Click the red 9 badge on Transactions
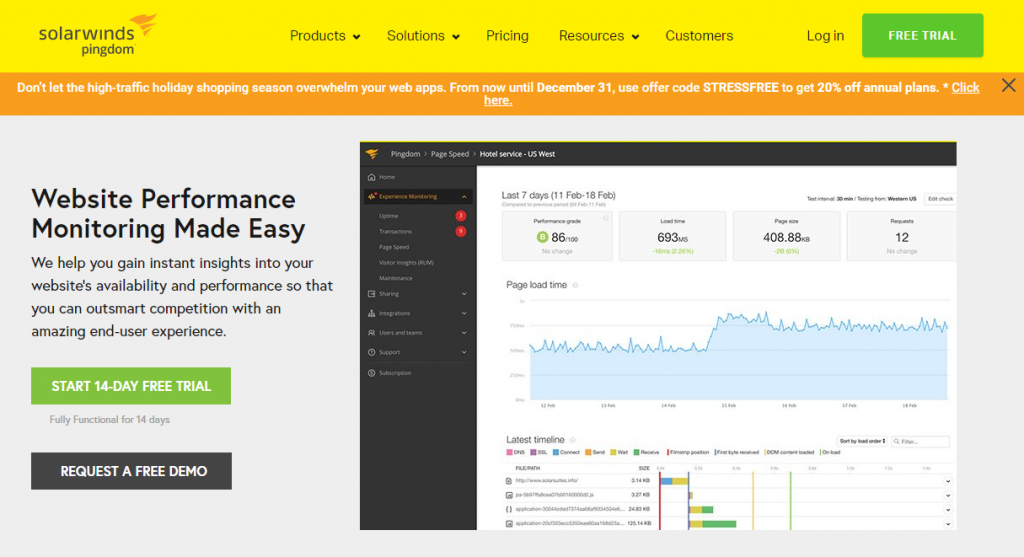Image resolution: width=1024 pixels, height=557 pixels. point(460,231)
